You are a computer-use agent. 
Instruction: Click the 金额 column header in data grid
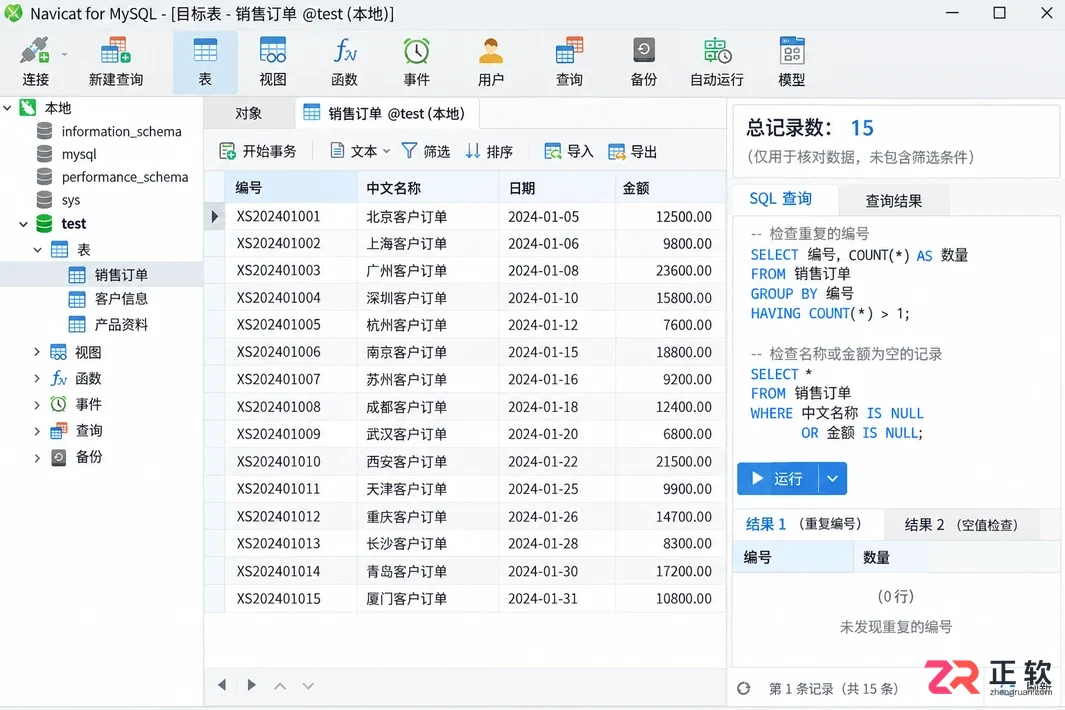click(x=670, y=188)
